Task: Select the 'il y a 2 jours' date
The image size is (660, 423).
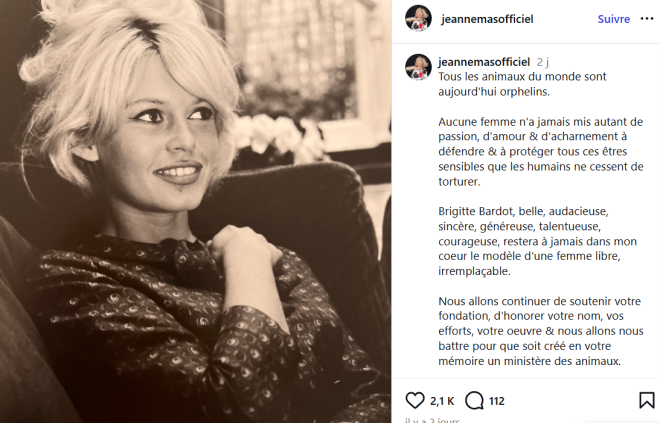Action: click(432, 420)
